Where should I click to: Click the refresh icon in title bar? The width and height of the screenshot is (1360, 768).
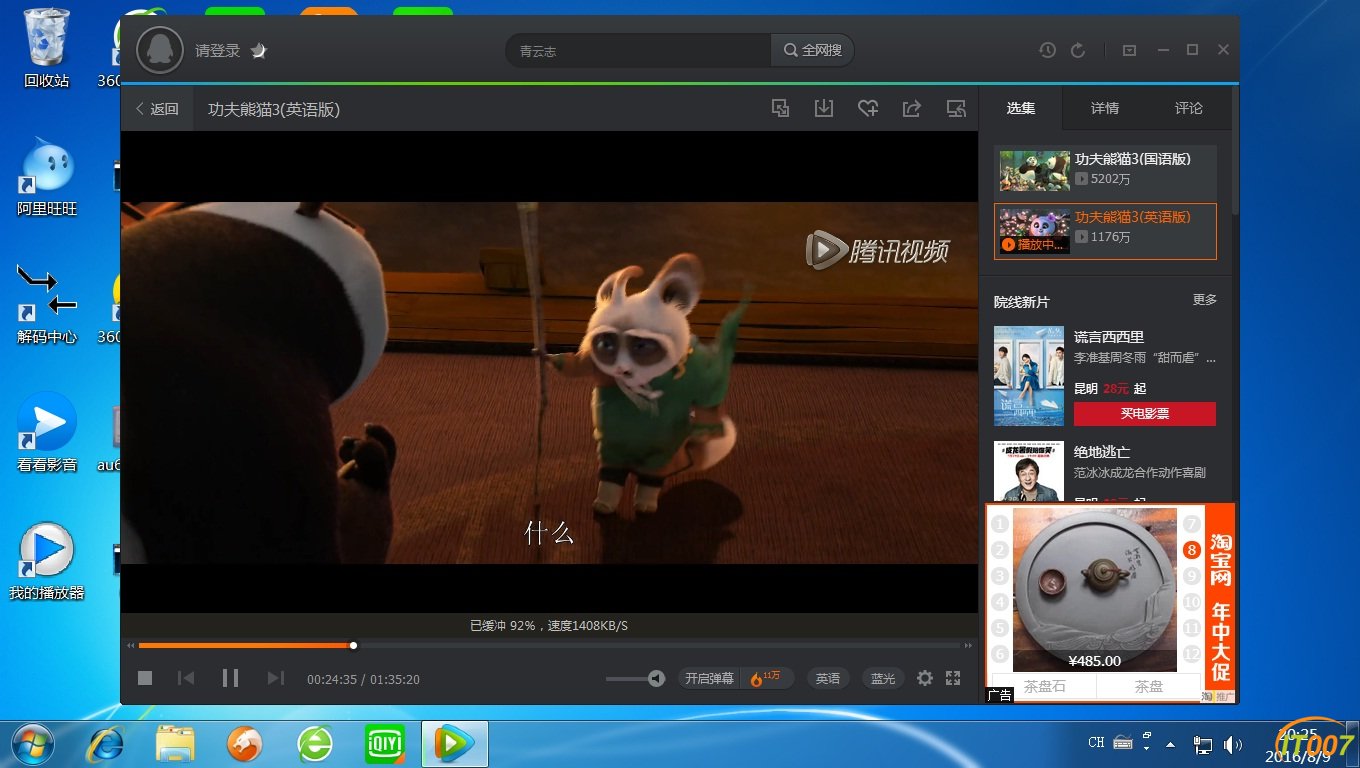click(x=1078, y=50)
